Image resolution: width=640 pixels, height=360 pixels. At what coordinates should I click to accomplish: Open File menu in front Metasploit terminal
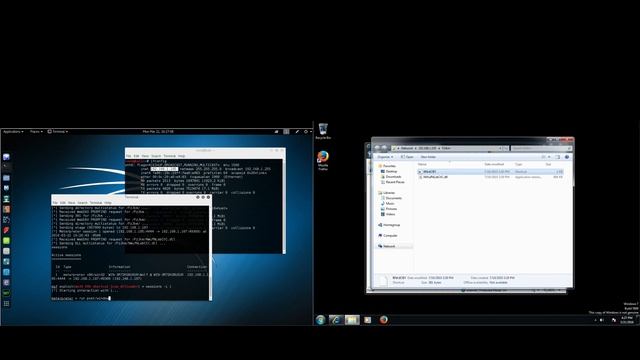[x=55, y=203]
